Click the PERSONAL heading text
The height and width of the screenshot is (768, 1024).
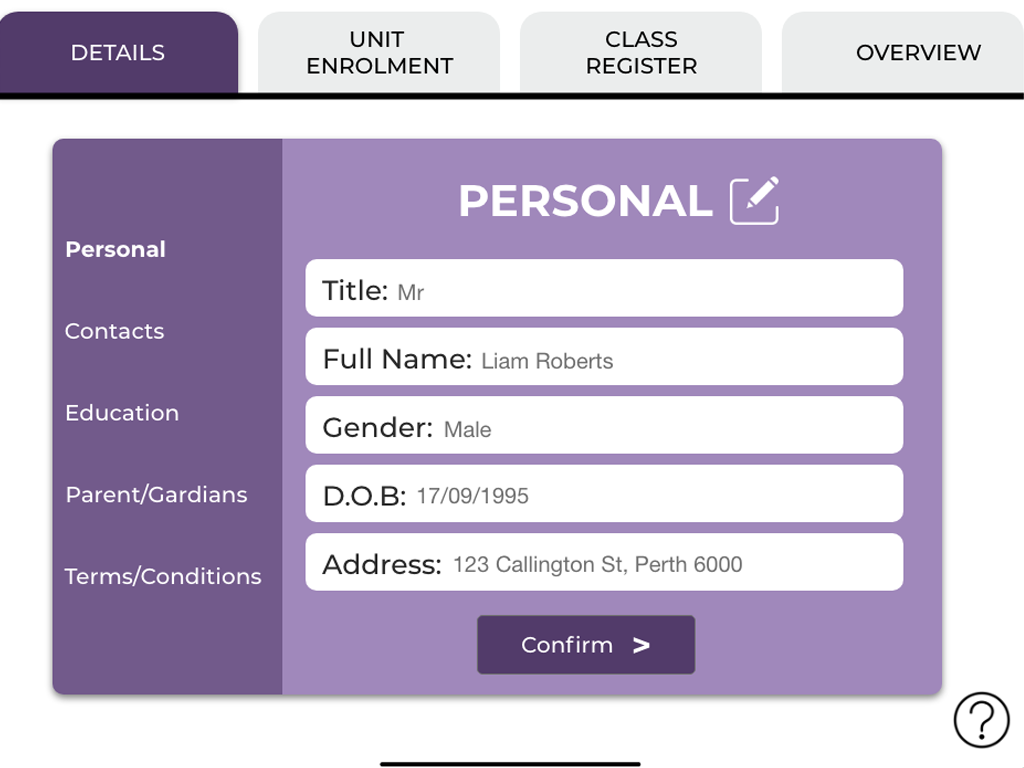click(586, 200)
